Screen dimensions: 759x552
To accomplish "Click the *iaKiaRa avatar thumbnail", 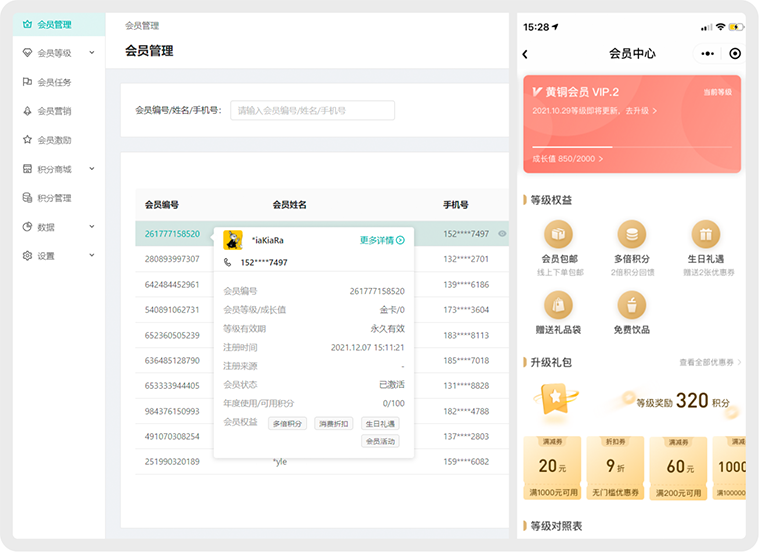I will click(233, 240).
